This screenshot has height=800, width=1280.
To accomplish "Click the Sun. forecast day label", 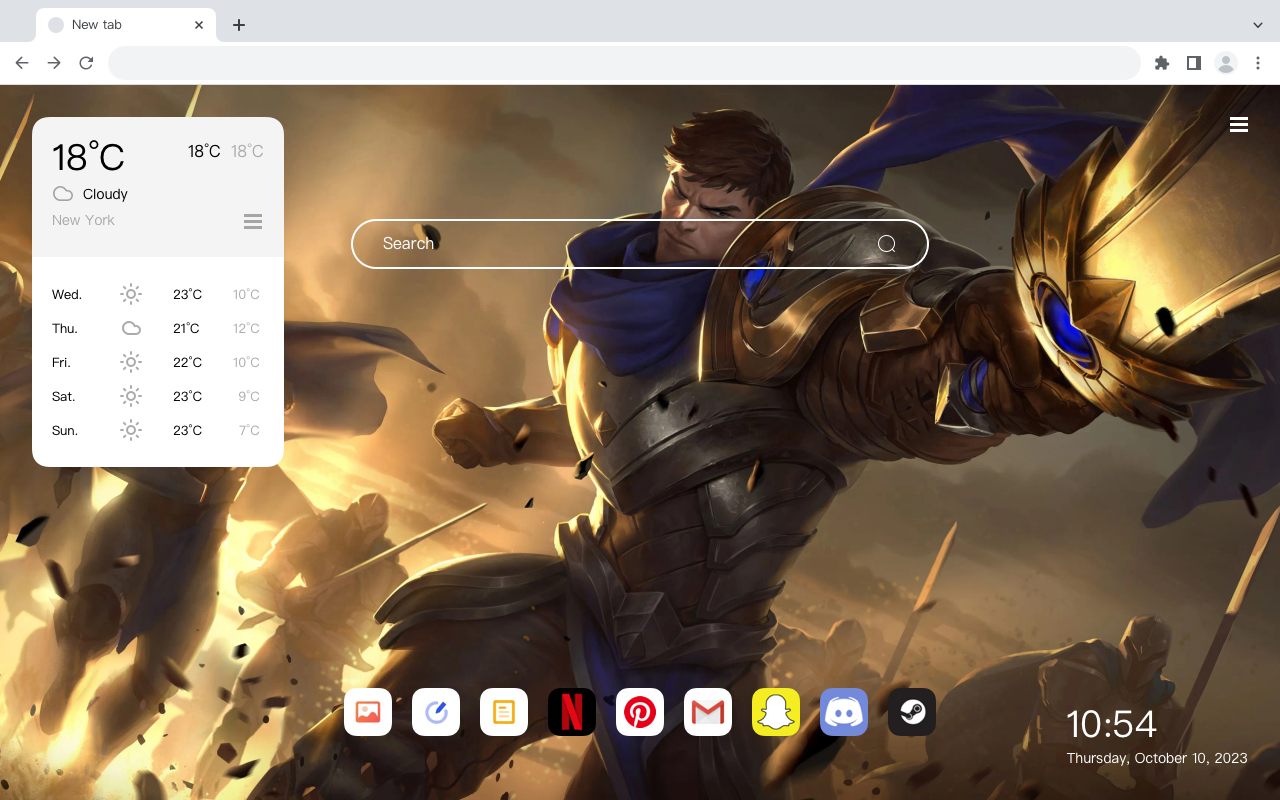I will [x=65, y=430].
